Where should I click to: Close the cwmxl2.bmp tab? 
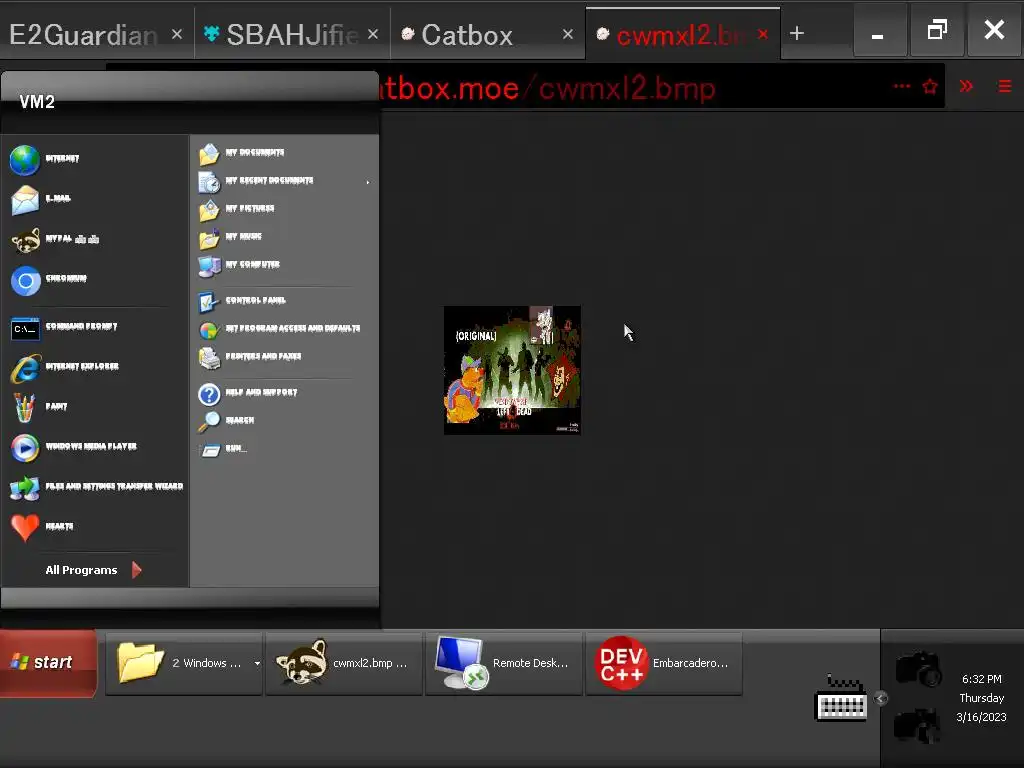coord(763,34)
